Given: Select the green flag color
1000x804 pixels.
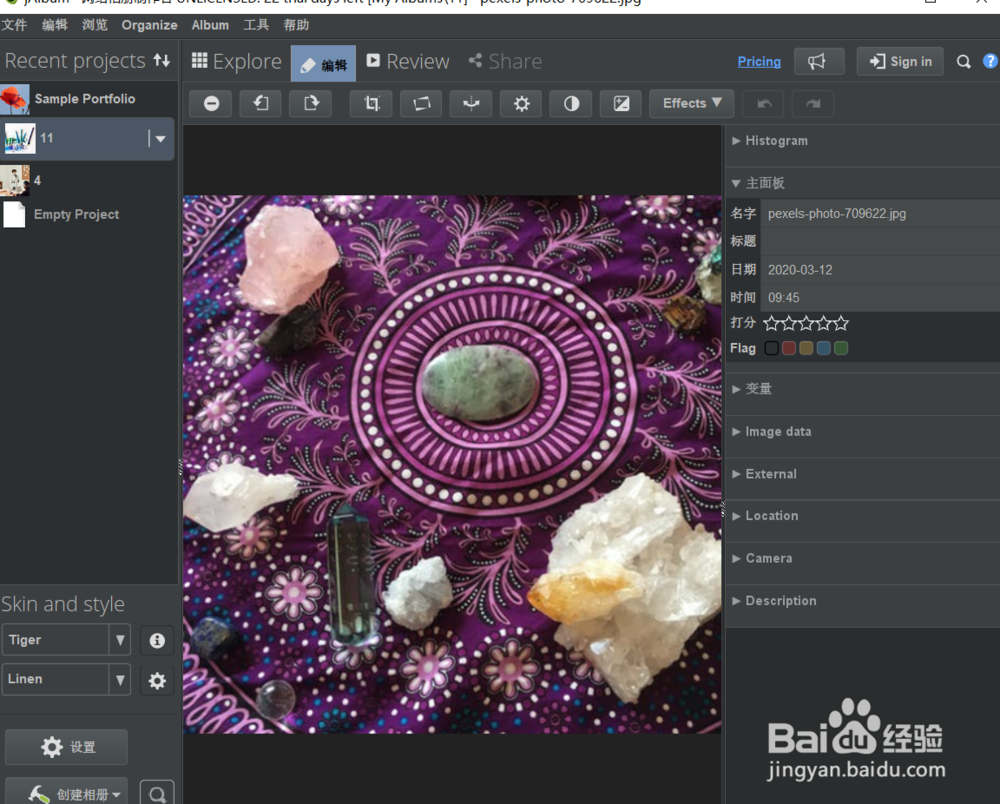Looking at the screenshot, I should tap(841, 348).
